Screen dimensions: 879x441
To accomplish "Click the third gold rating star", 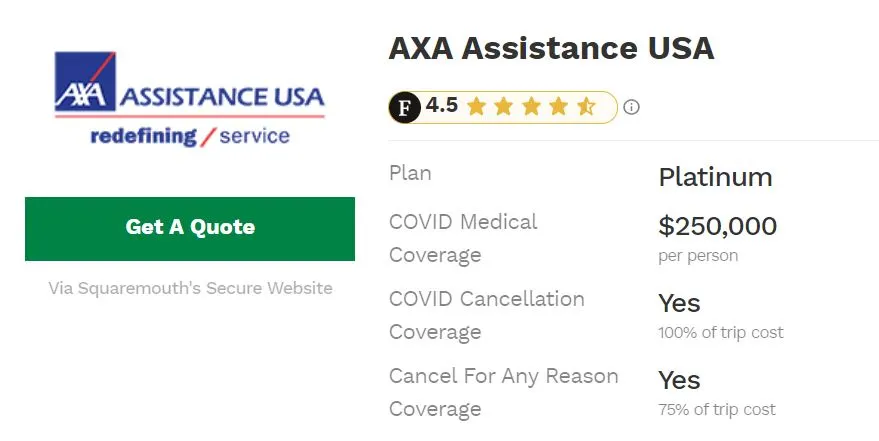I will click(x=531, y=106).
